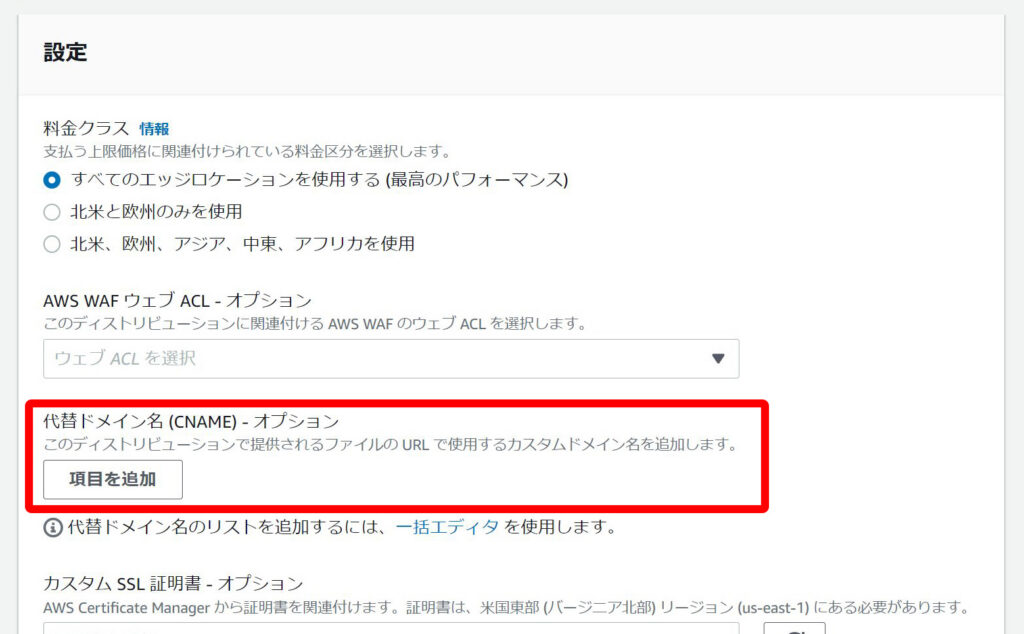
Task: Click the AWS Certificate Manager description text
Action: pos(505,607)
